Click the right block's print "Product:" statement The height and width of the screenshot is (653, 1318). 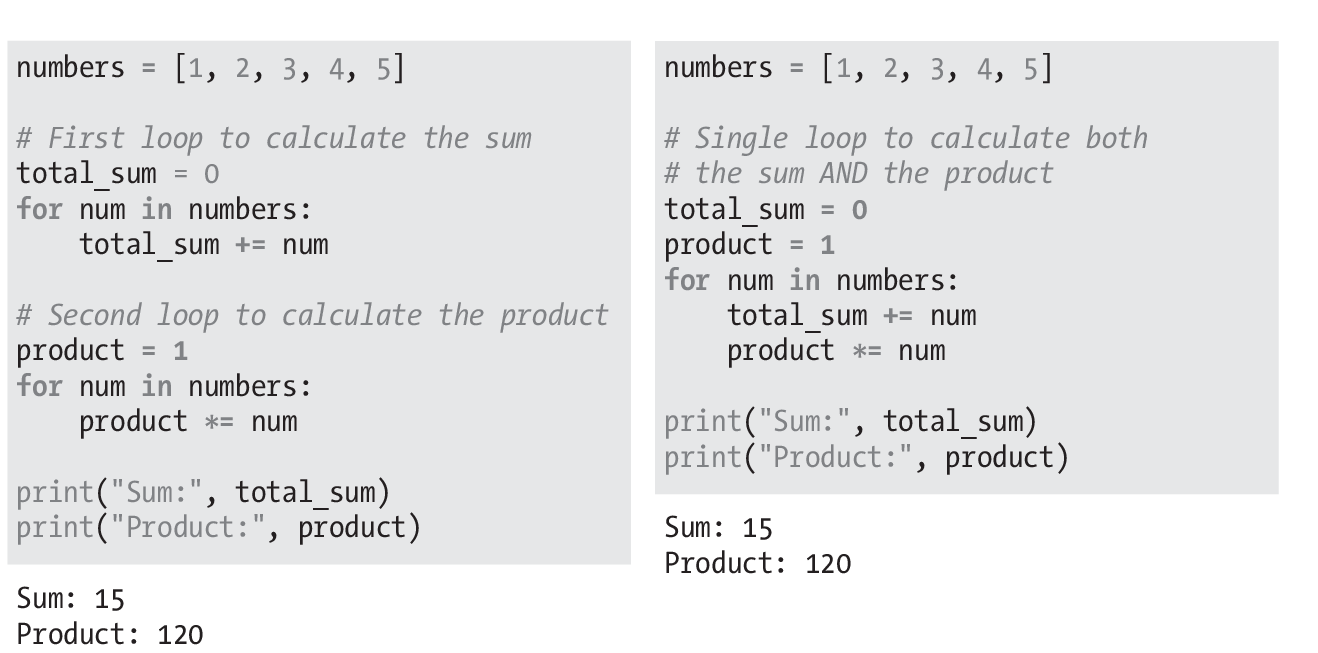coord(867,458)
